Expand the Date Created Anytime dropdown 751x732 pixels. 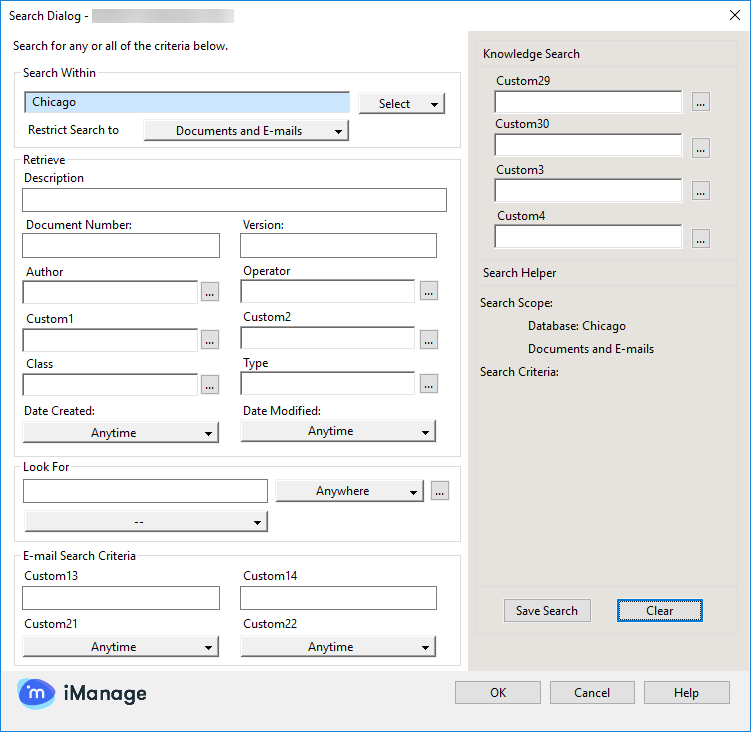[120, 433]
